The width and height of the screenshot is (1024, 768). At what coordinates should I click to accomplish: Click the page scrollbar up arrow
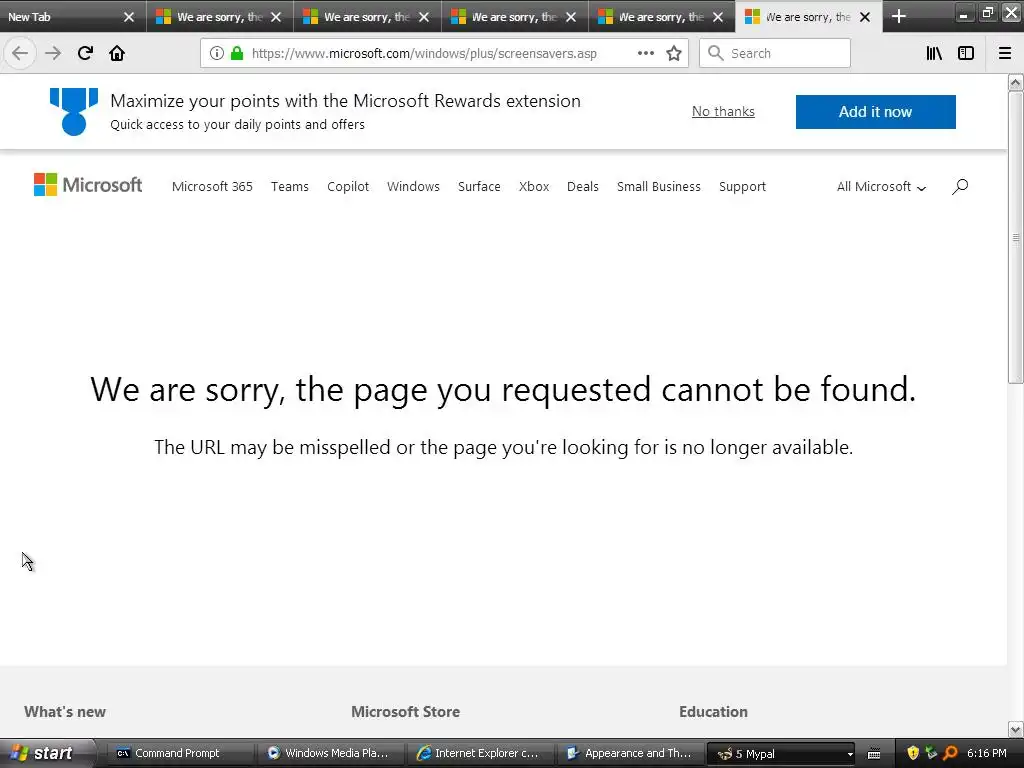[1016, 82]
